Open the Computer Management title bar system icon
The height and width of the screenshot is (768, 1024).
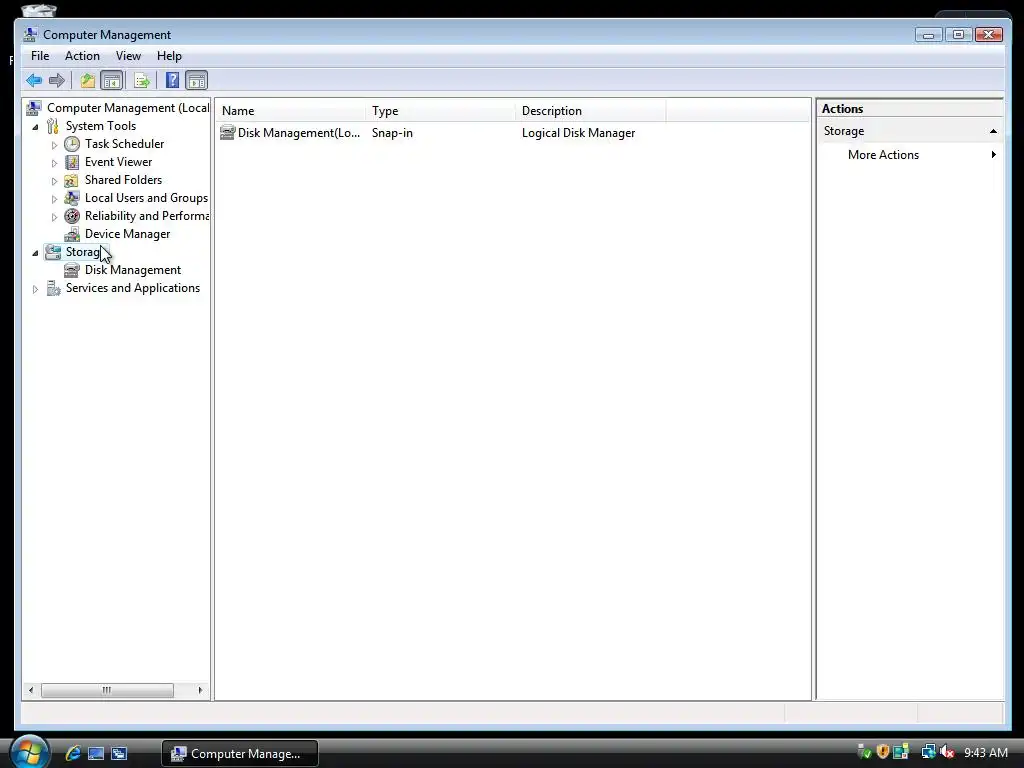point(30,34)
